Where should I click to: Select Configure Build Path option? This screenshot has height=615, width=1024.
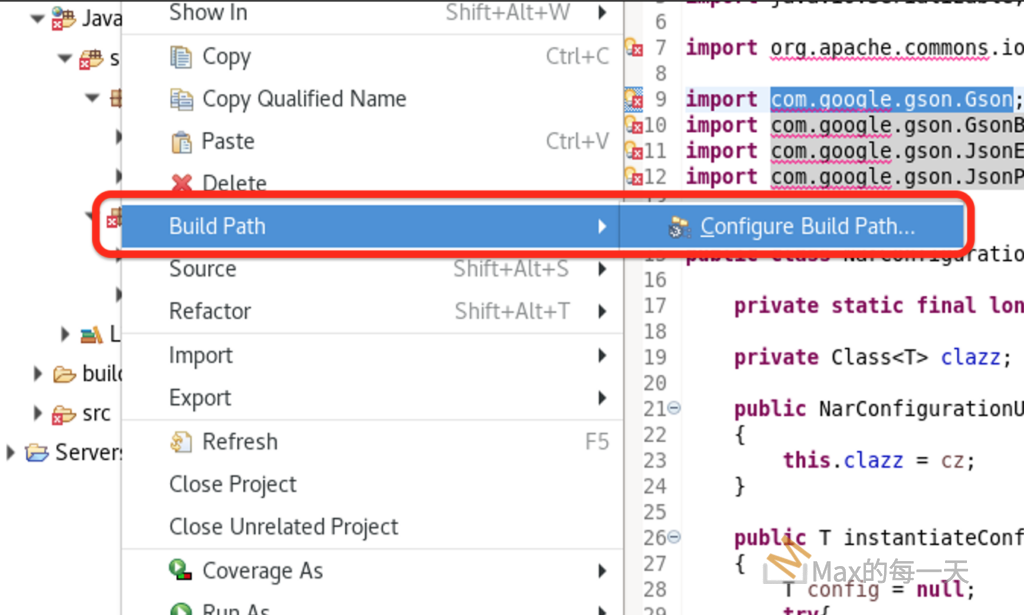pyautogui.click(x=807, y=227)
